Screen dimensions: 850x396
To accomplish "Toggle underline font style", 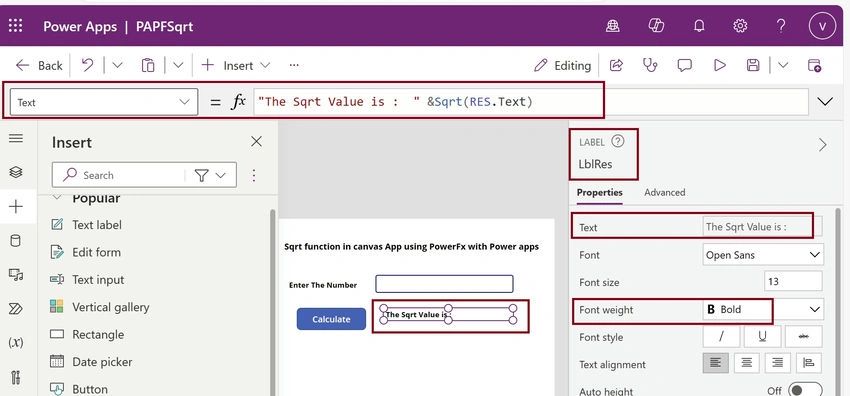I will 763,336.
